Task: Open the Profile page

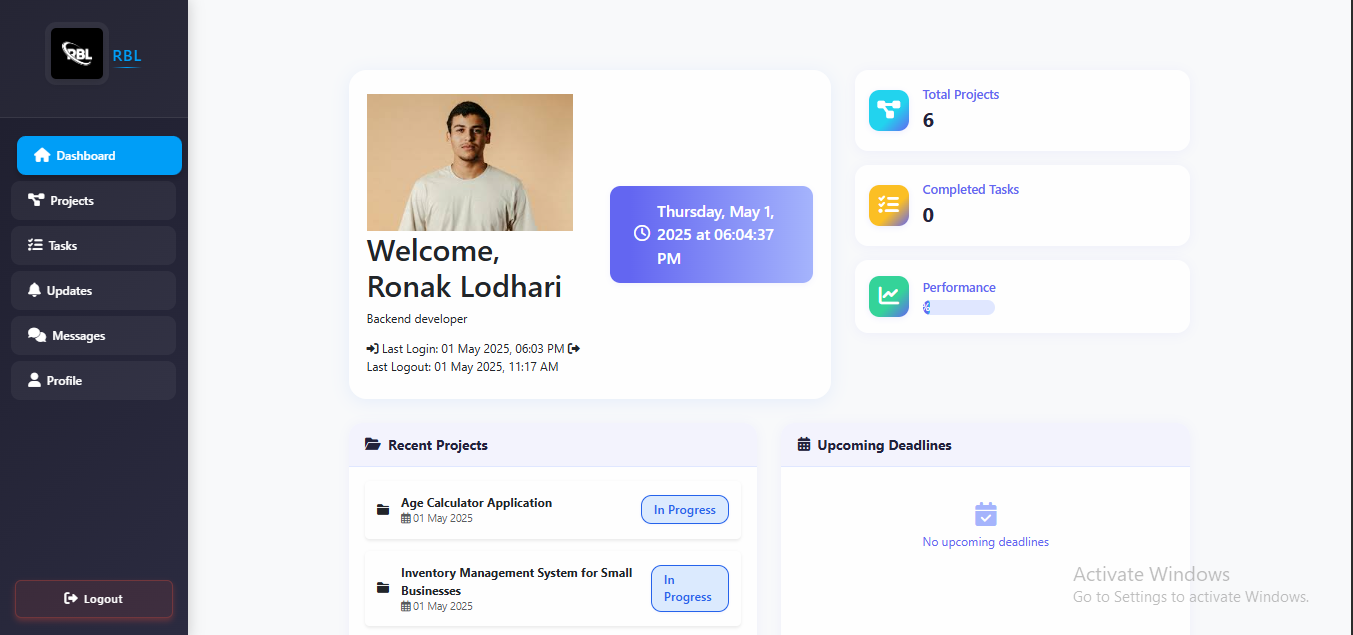Action: (94, 381)
